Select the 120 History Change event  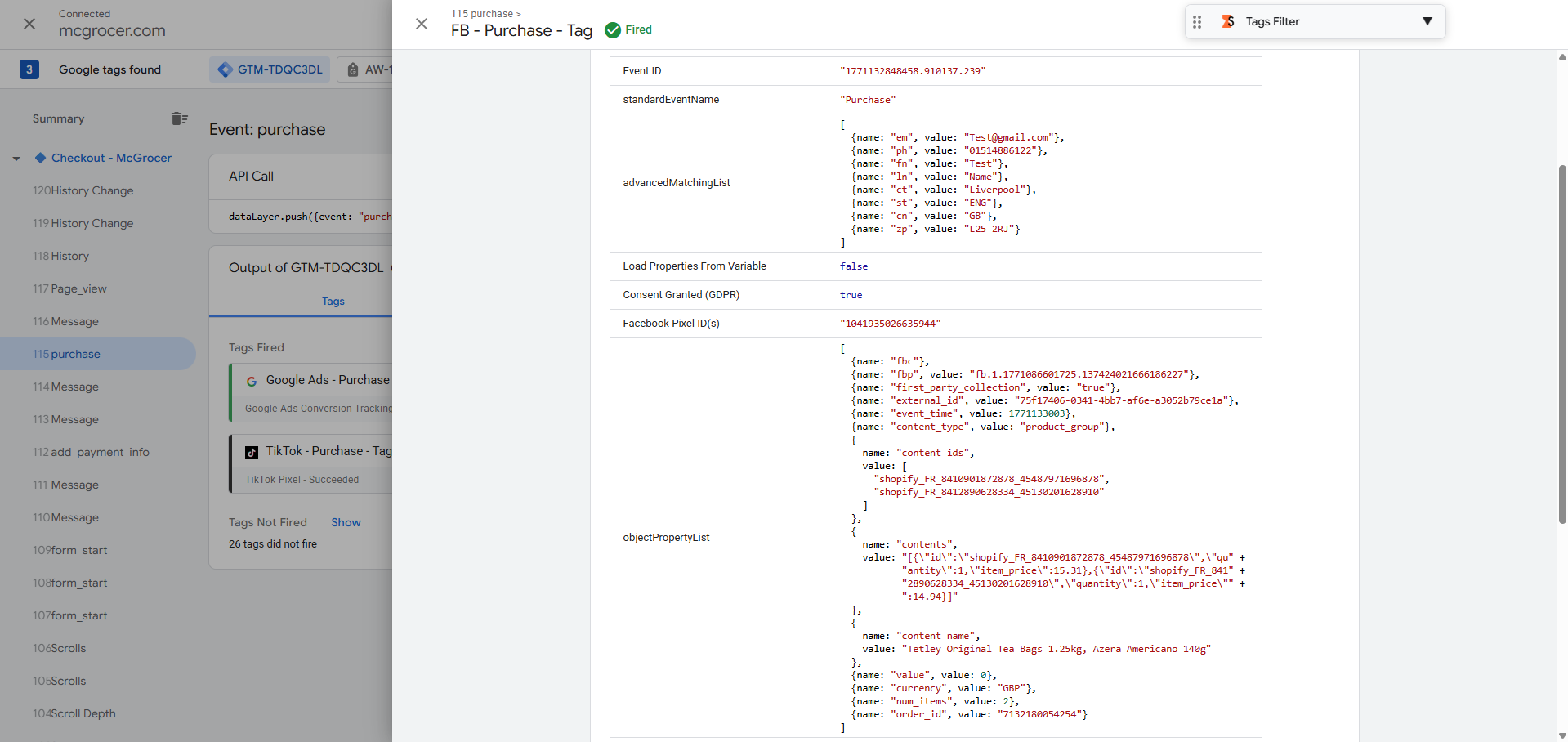[83, 190]
